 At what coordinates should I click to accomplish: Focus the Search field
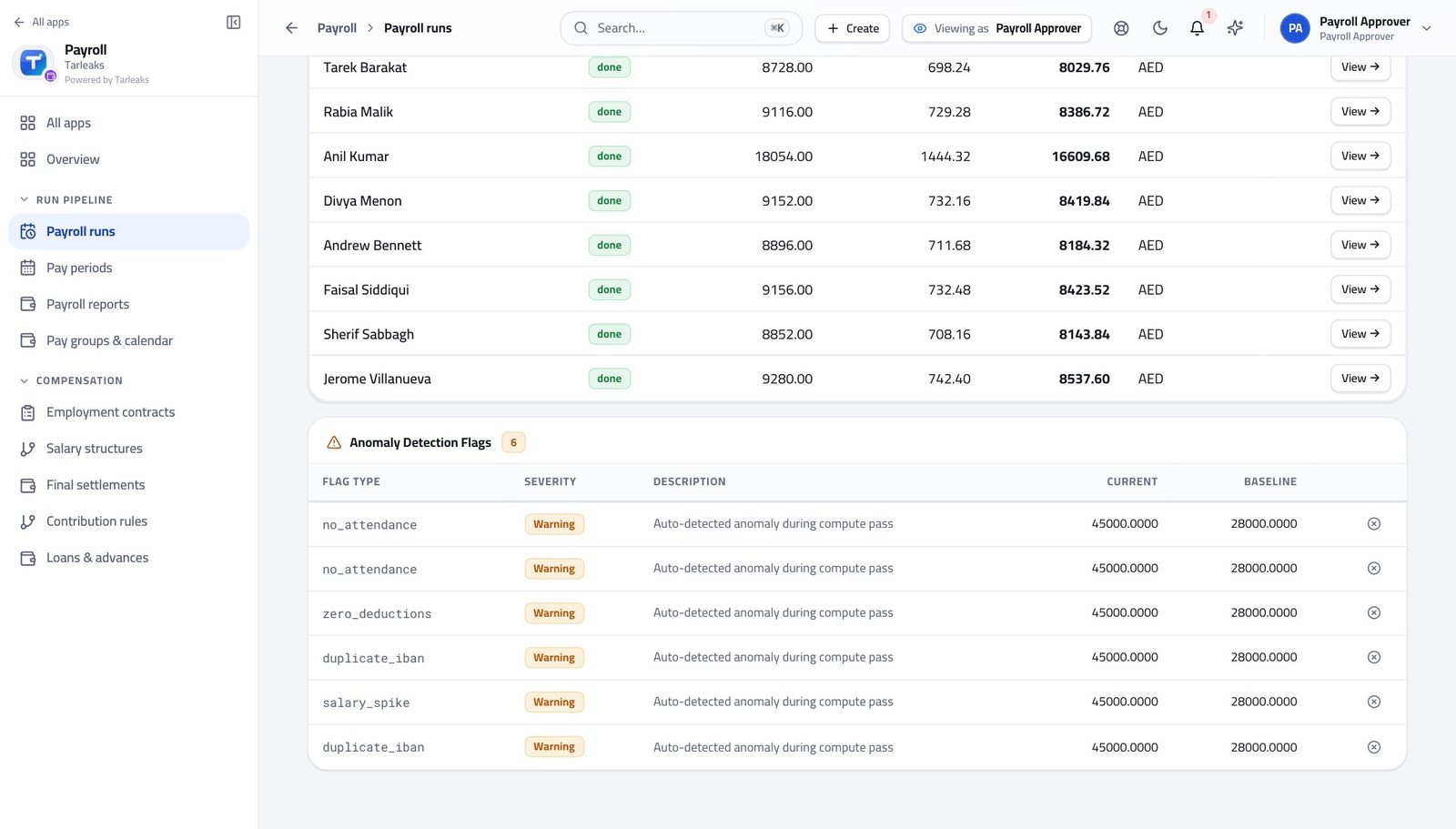[681, 28]
